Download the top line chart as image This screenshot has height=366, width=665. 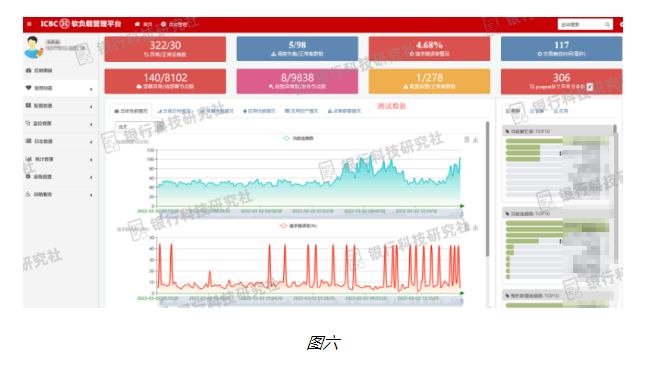pos(476,140)
